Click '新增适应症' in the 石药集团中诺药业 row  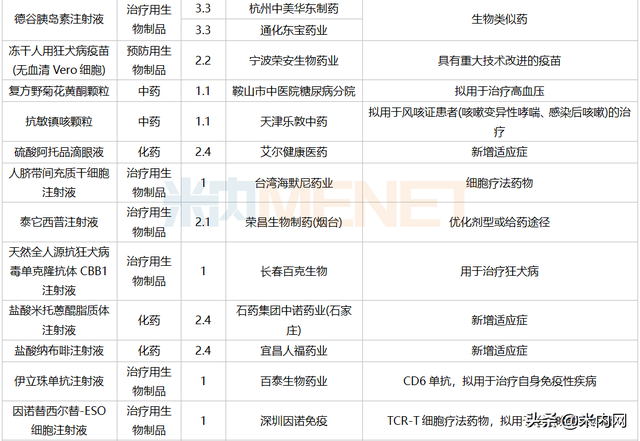click(x=500, y=320)
